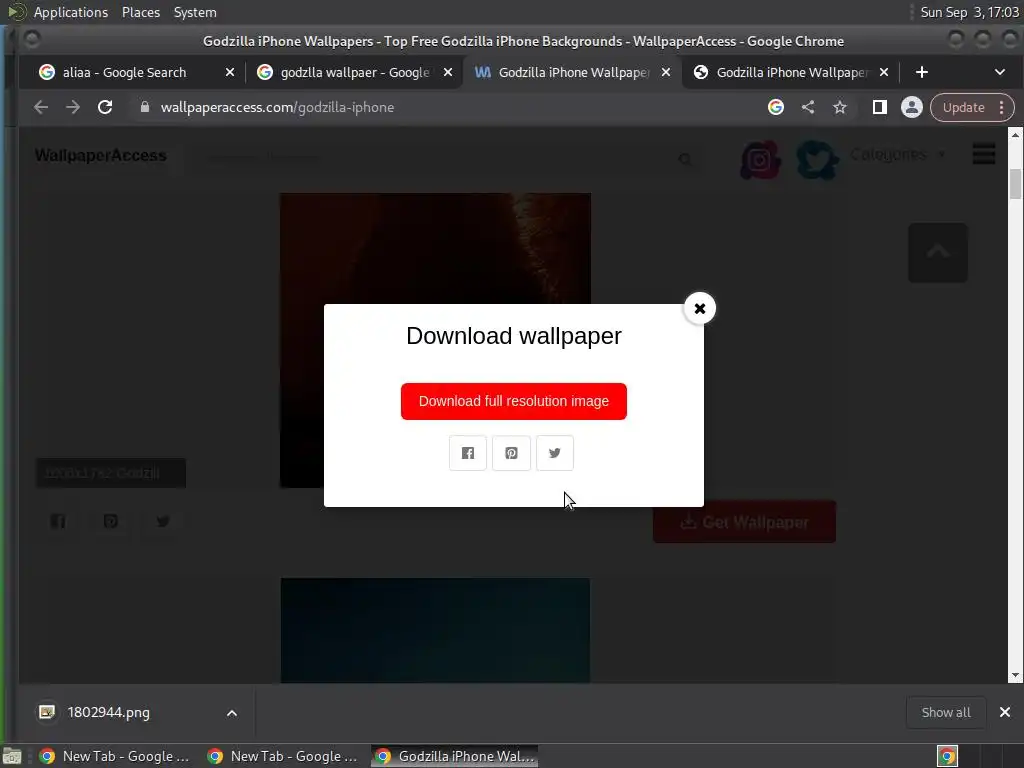Reload the wallpaperaccess page
This screenshot has height=768, width=1024.
click(x=105, y=107)
